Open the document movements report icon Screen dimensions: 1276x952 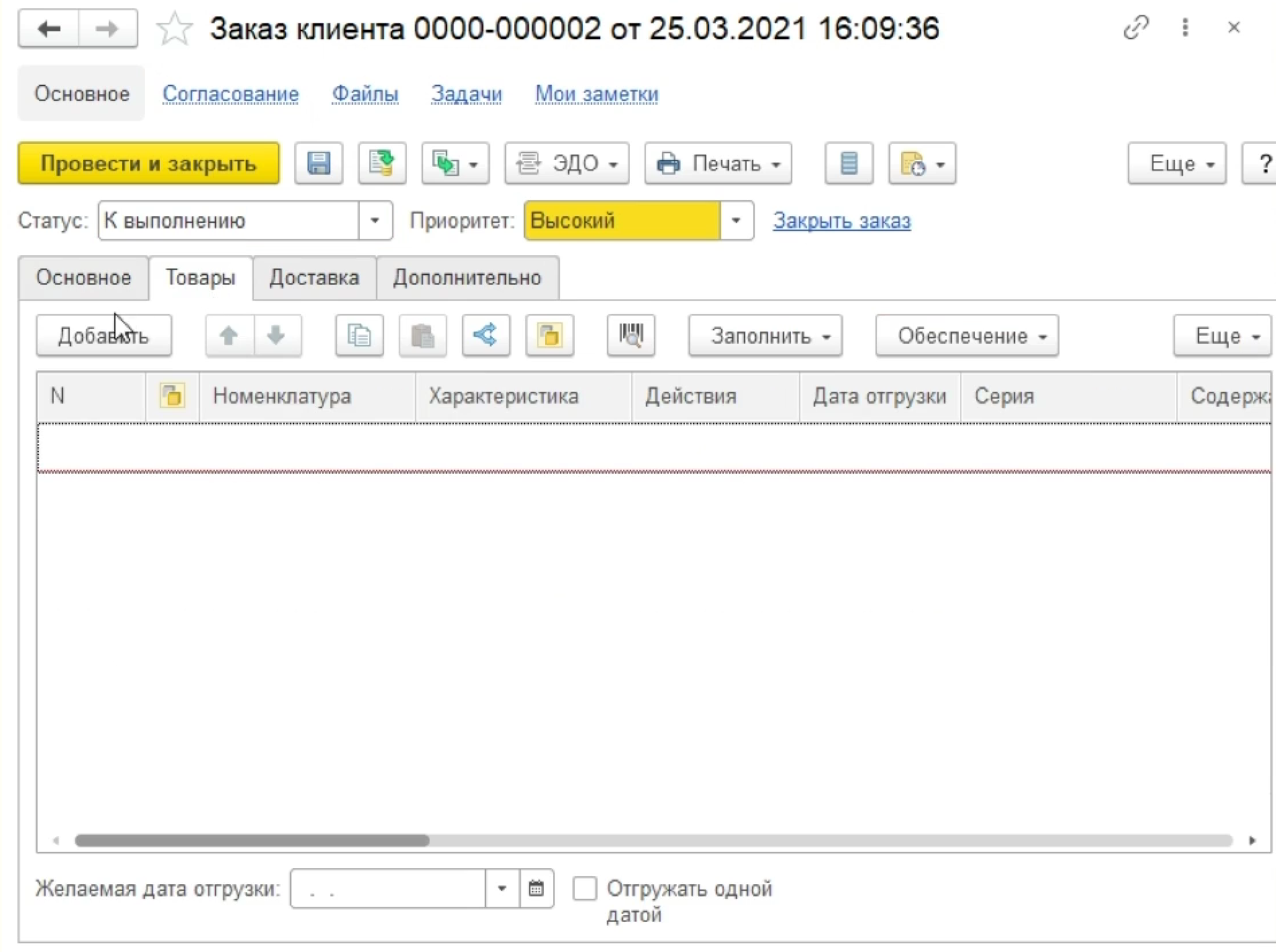848,163
